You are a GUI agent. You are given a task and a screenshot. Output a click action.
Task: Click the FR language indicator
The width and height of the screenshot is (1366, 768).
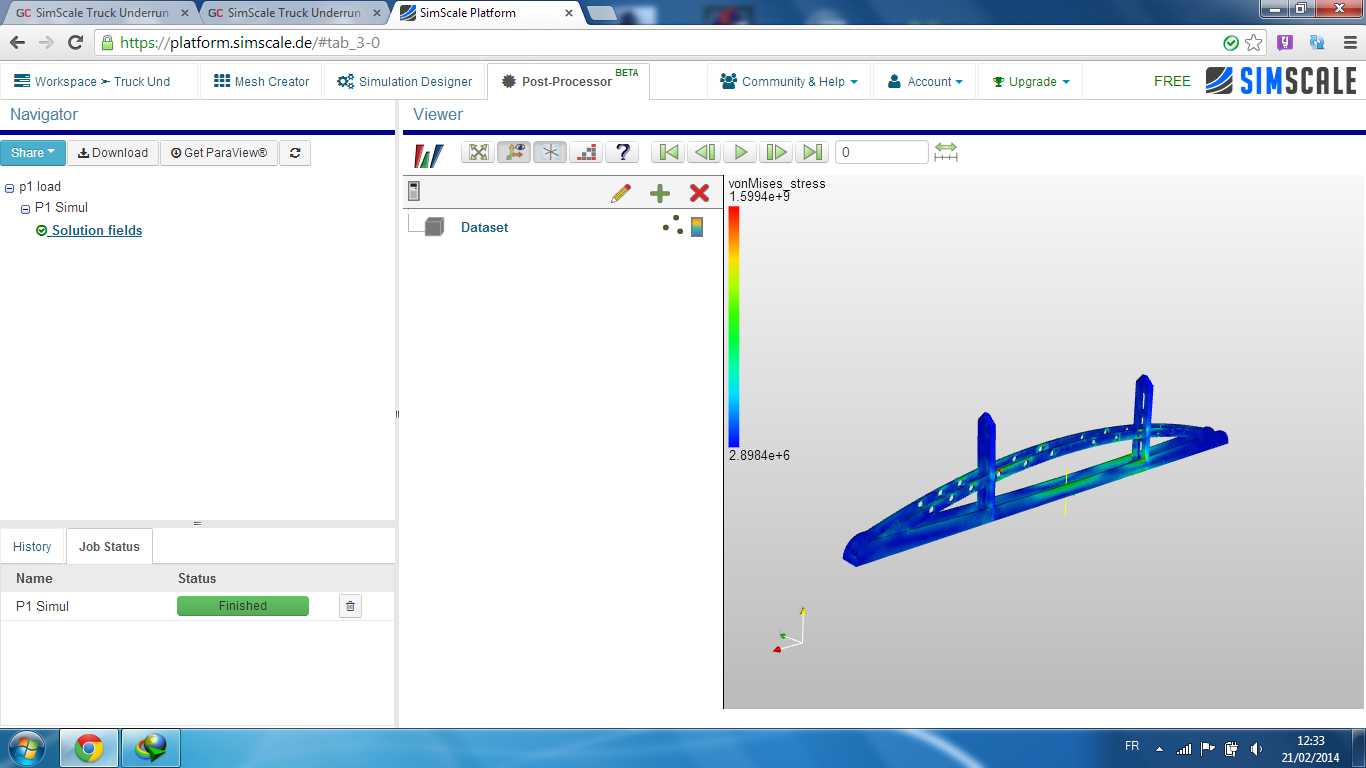point(1132,746)
